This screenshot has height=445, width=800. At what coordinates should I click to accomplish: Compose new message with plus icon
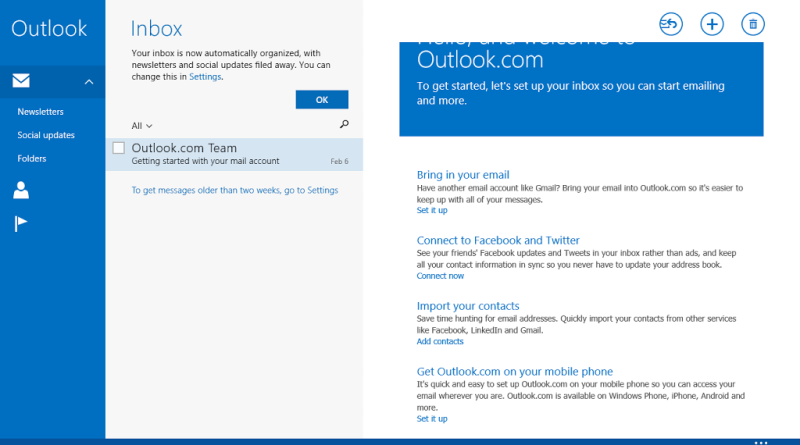712,24
